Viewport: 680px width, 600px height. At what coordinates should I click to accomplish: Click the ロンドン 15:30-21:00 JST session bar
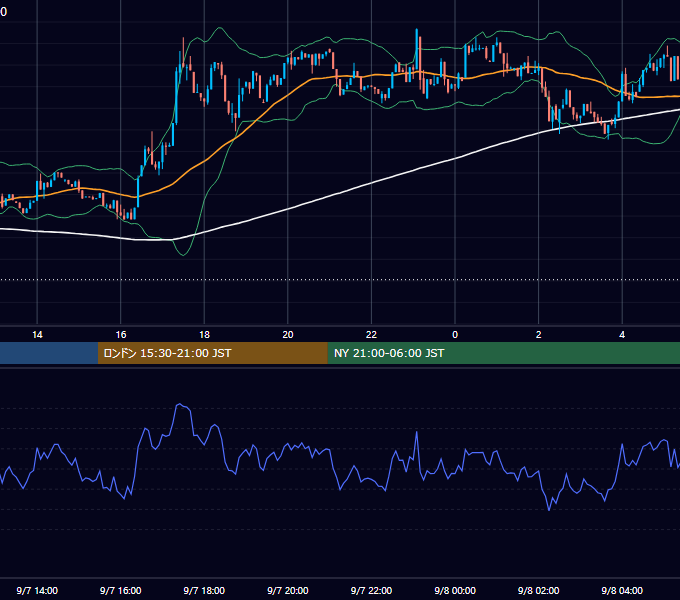(x=212, y=353)
